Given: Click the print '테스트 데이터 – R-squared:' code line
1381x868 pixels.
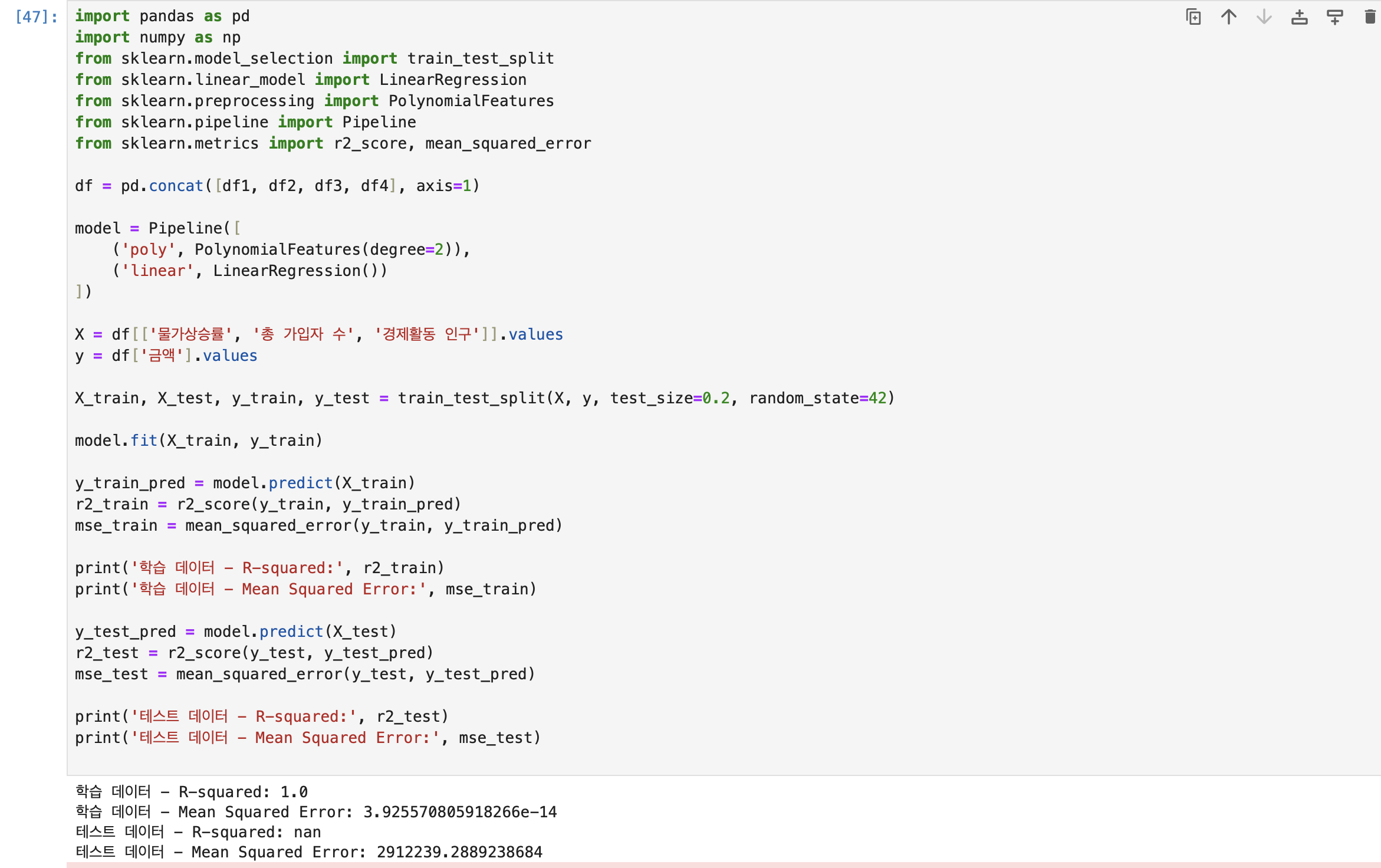Looking at the screenshot, I should 262,716.
